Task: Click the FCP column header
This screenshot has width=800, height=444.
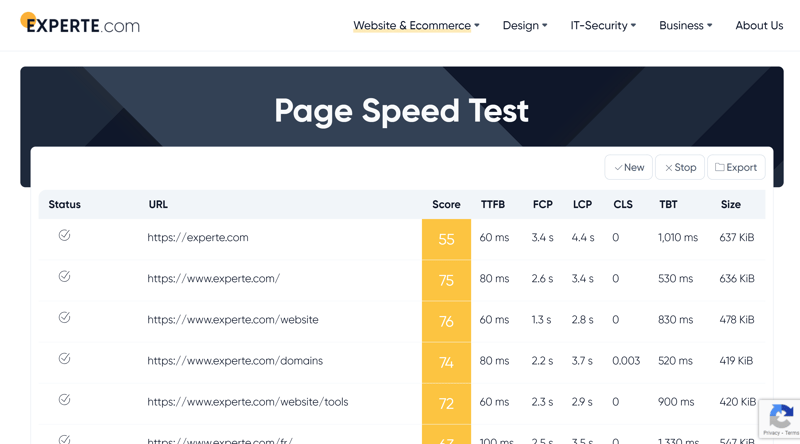Action: pyautogui.click(x=543, y=205)
